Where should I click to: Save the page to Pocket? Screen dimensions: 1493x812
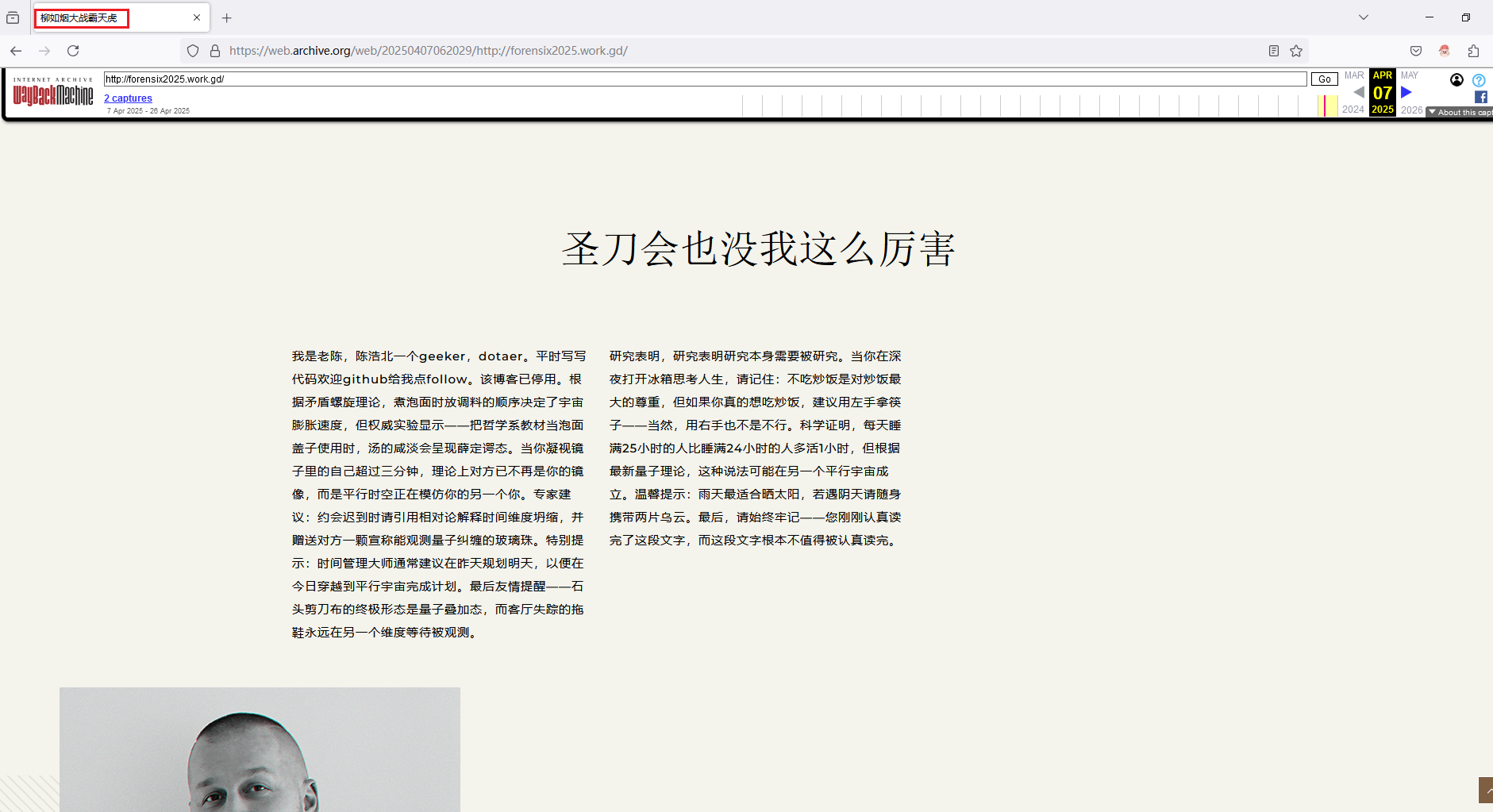(1416, 50)
